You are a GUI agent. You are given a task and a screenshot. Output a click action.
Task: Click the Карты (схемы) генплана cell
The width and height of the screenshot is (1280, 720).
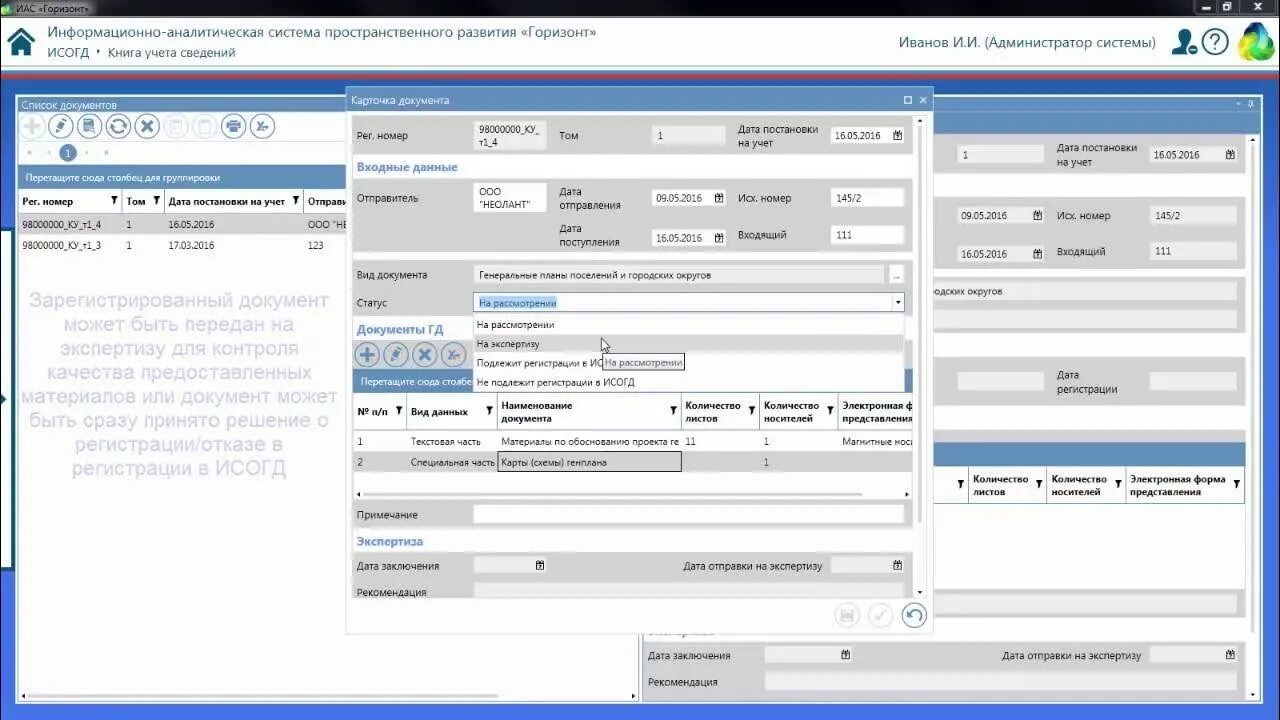[x=589, y=462]
